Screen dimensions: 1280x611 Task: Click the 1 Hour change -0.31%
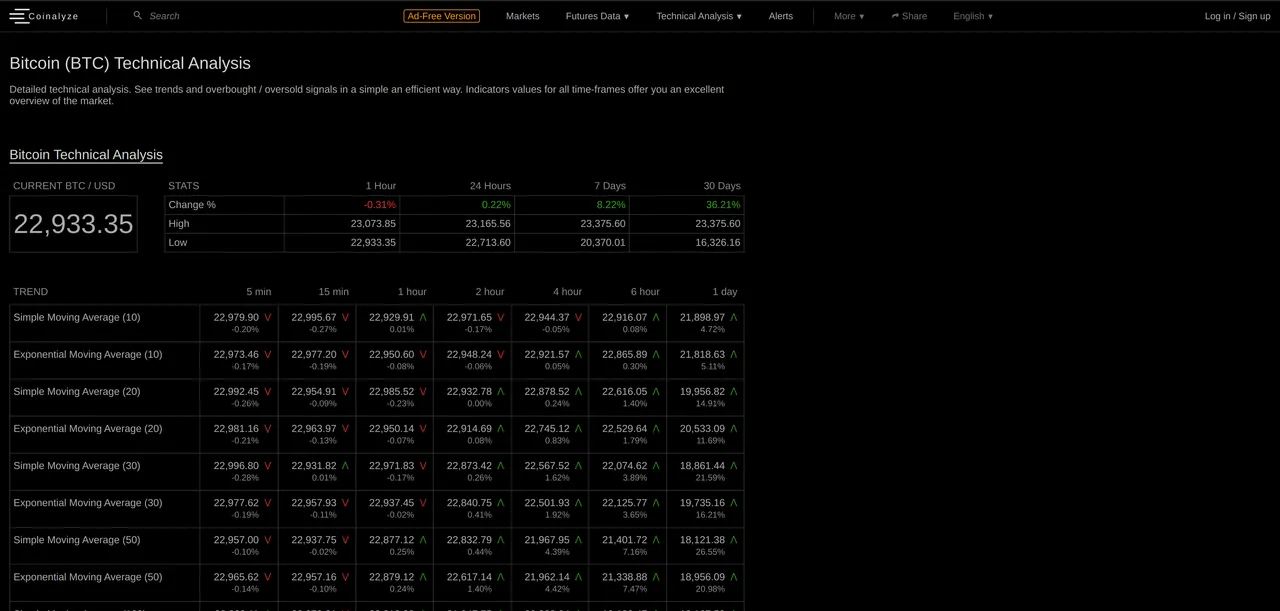tap(380, 205)
